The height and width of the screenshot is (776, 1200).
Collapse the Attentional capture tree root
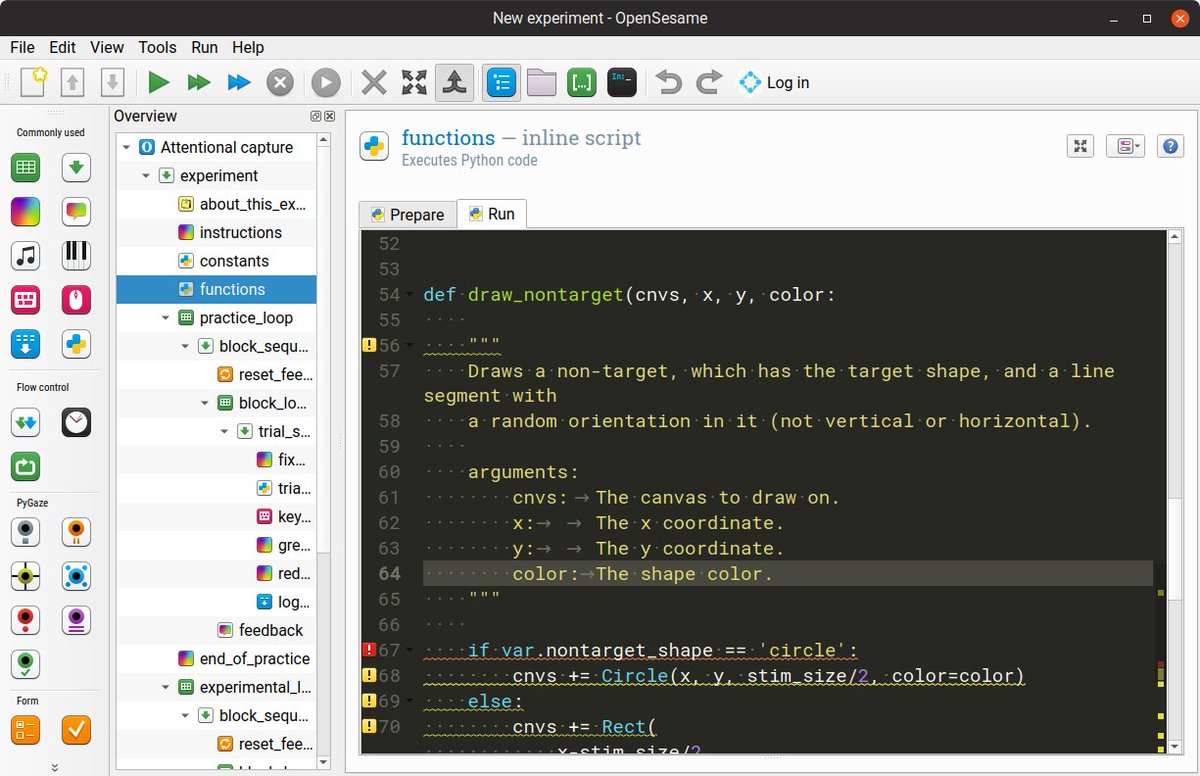127,147
